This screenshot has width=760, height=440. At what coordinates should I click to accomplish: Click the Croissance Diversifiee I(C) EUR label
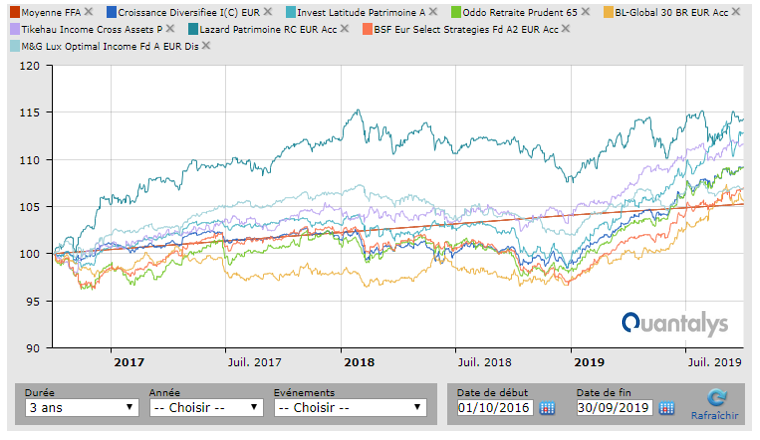tap(189, 12)
